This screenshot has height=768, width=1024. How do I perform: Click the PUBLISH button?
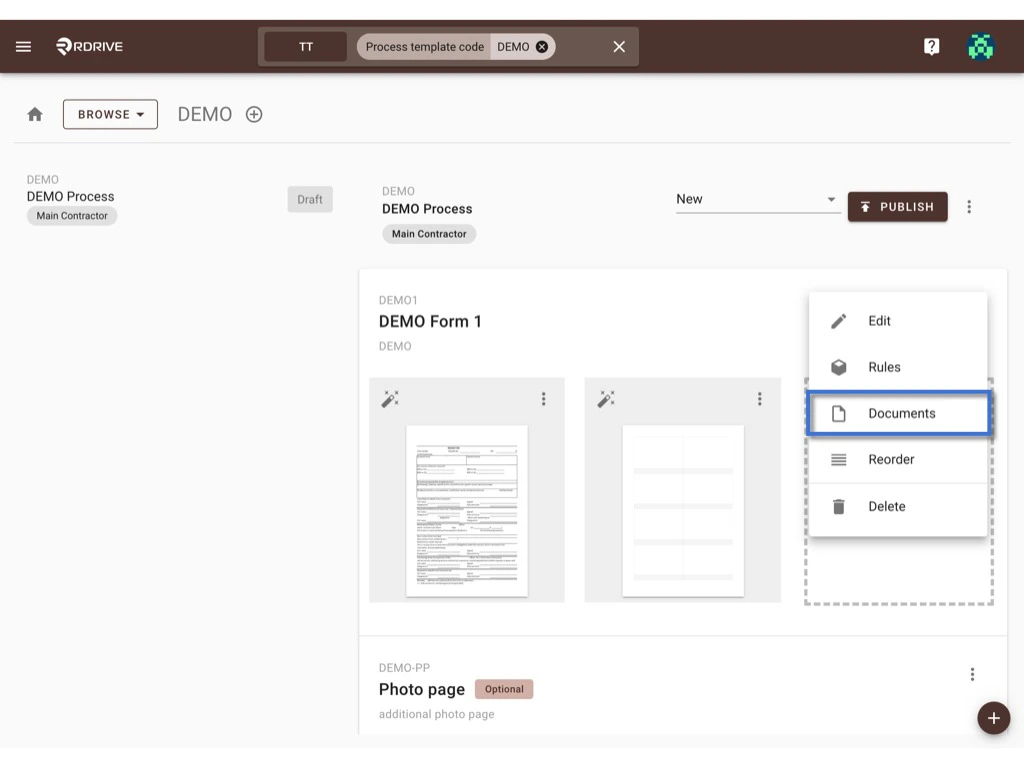(897, 207)
